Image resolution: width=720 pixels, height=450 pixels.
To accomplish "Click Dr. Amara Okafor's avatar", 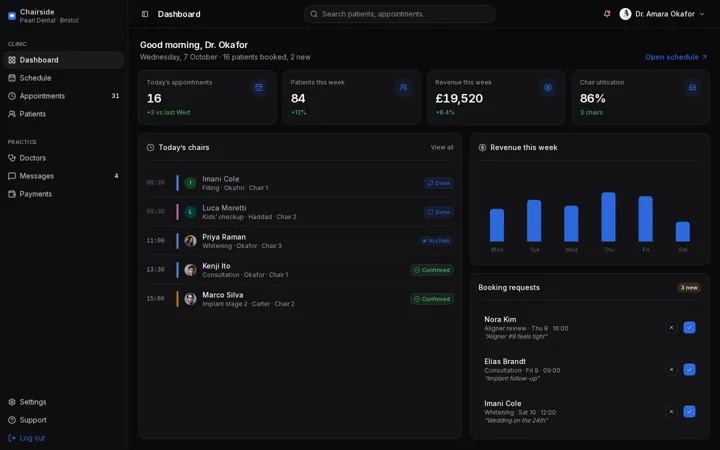I will [x=625, y=14].
